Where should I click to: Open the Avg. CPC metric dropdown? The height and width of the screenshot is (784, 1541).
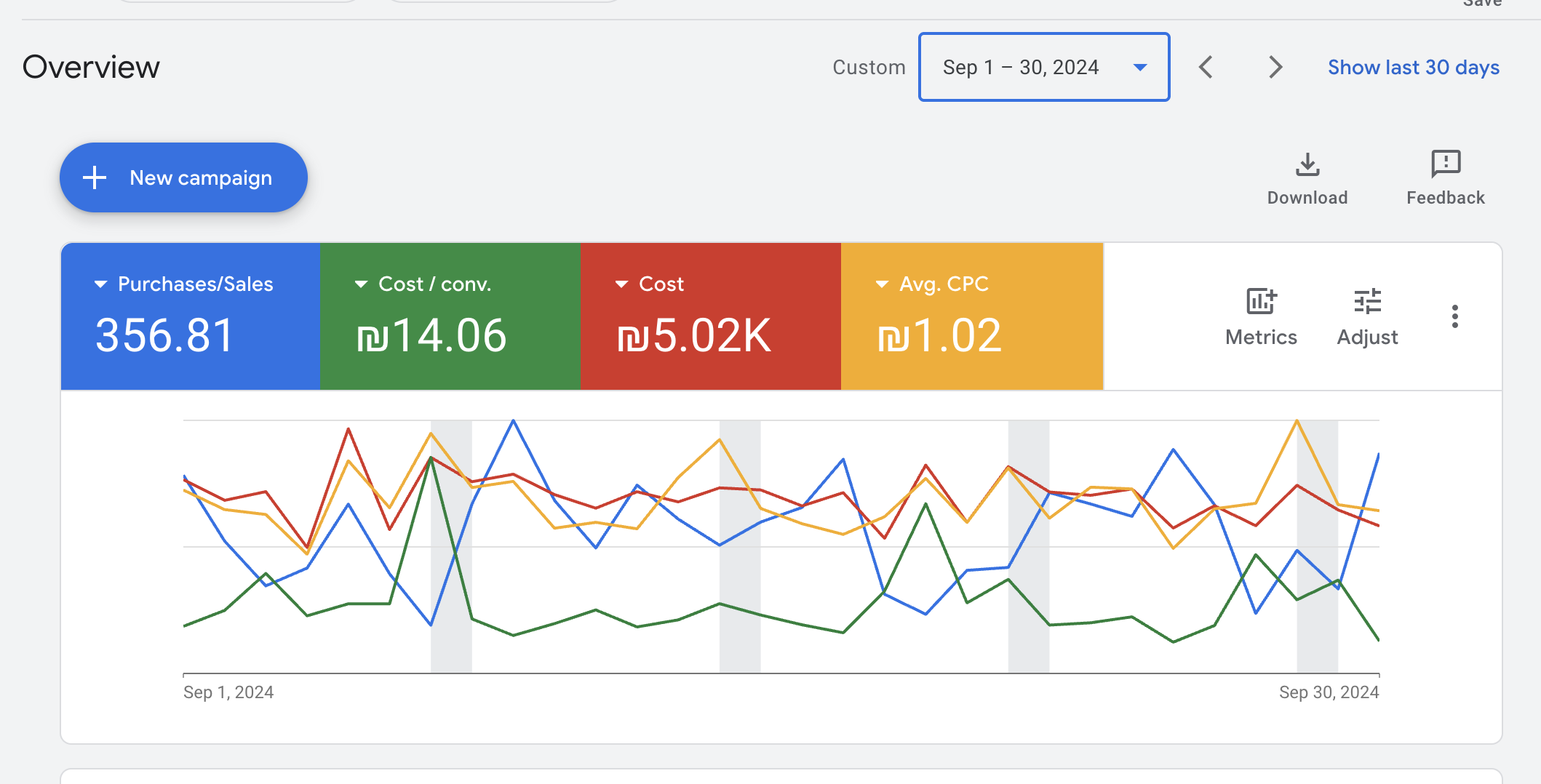click(x=881, y=284)
